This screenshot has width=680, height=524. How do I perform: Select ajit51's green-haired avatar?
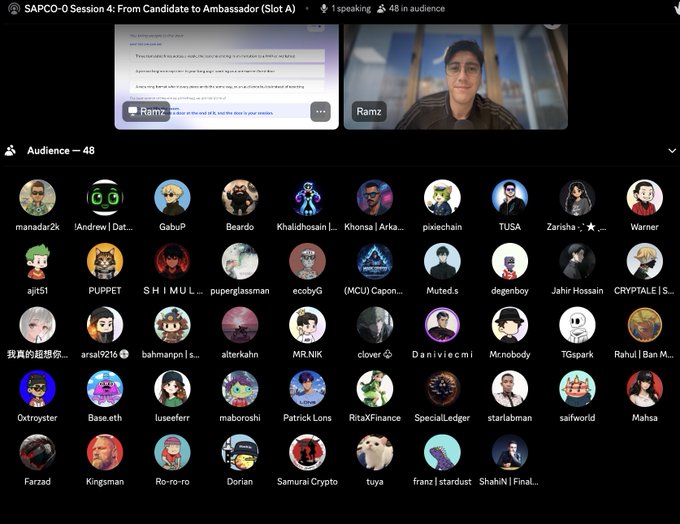tap(37, 261)
